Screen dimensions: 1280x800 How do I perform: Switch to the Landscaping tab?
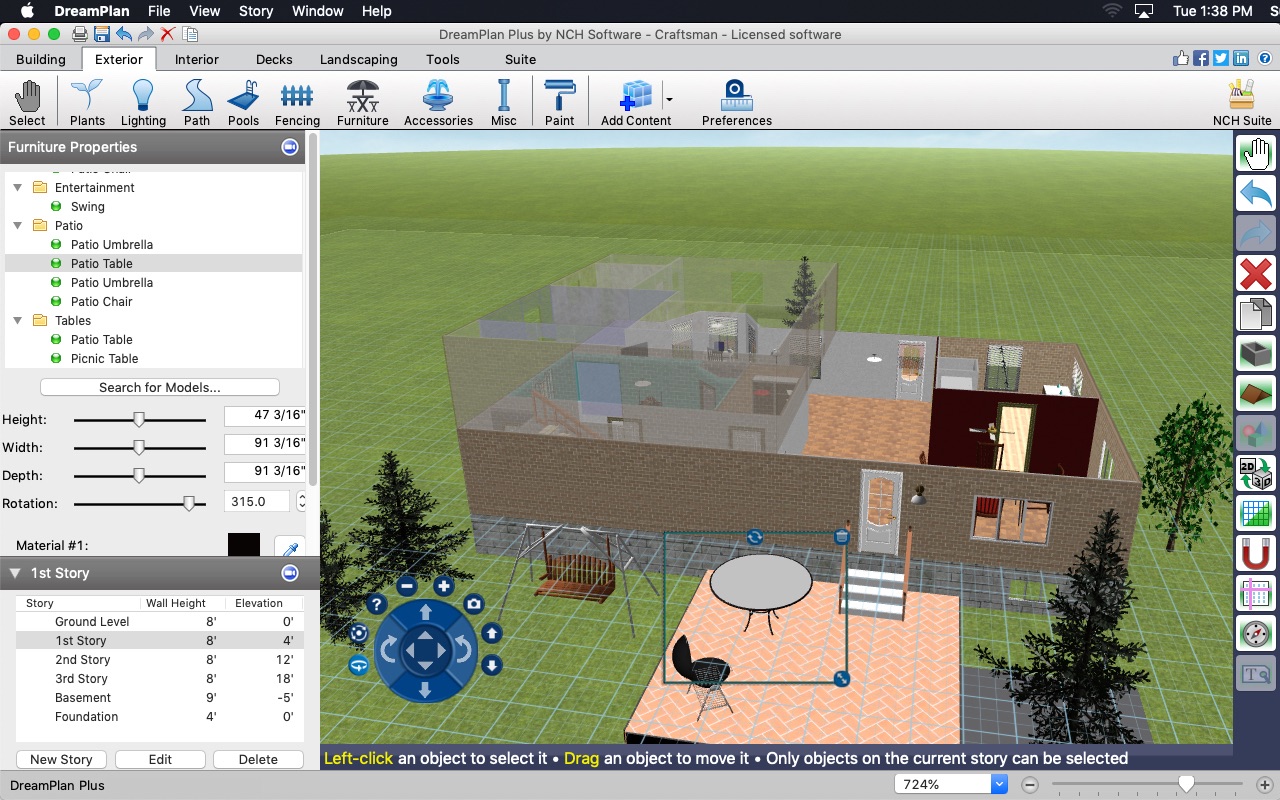tap(358, 59)
